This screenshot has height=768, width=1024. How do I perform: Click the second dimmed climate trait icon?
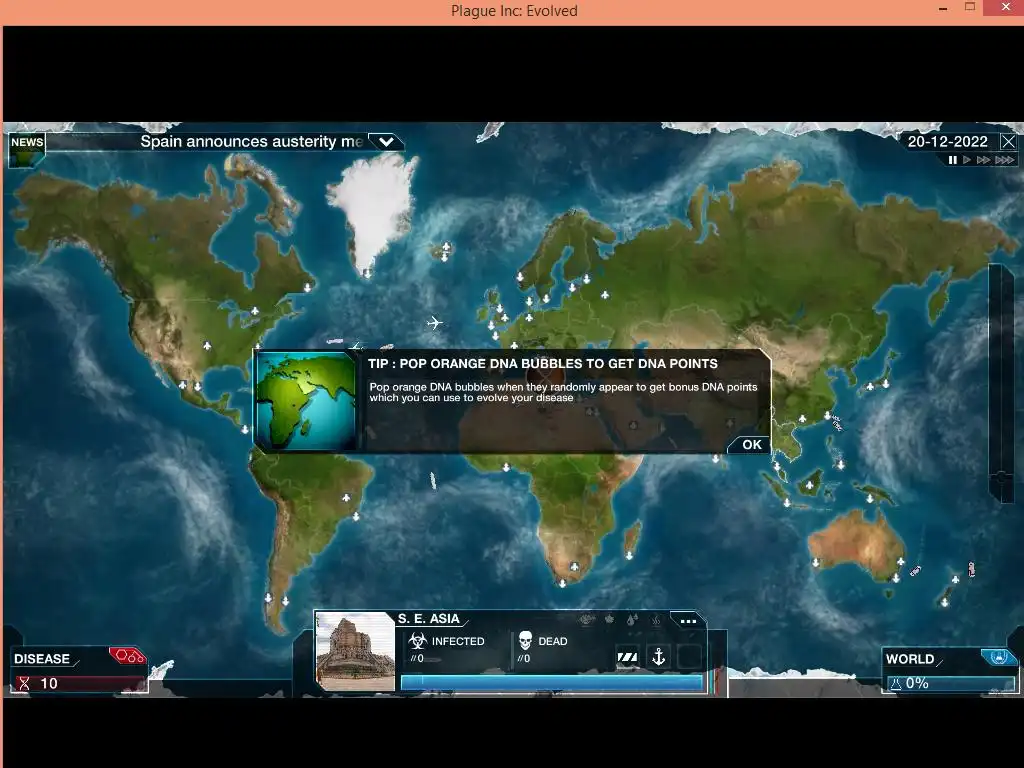pyautogui.click(x=609, y=620)
